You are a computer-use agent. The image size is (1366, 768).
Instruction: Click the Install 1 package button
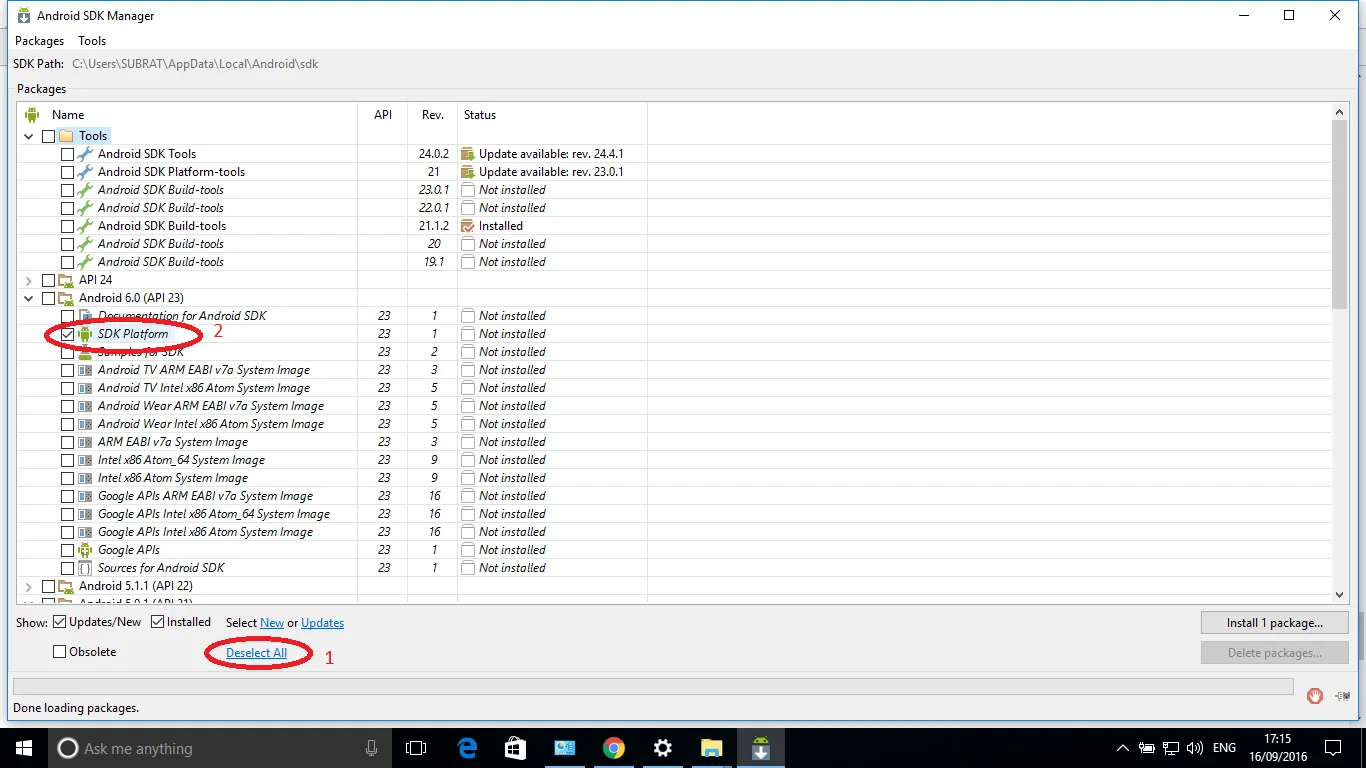pos(1275,622)
